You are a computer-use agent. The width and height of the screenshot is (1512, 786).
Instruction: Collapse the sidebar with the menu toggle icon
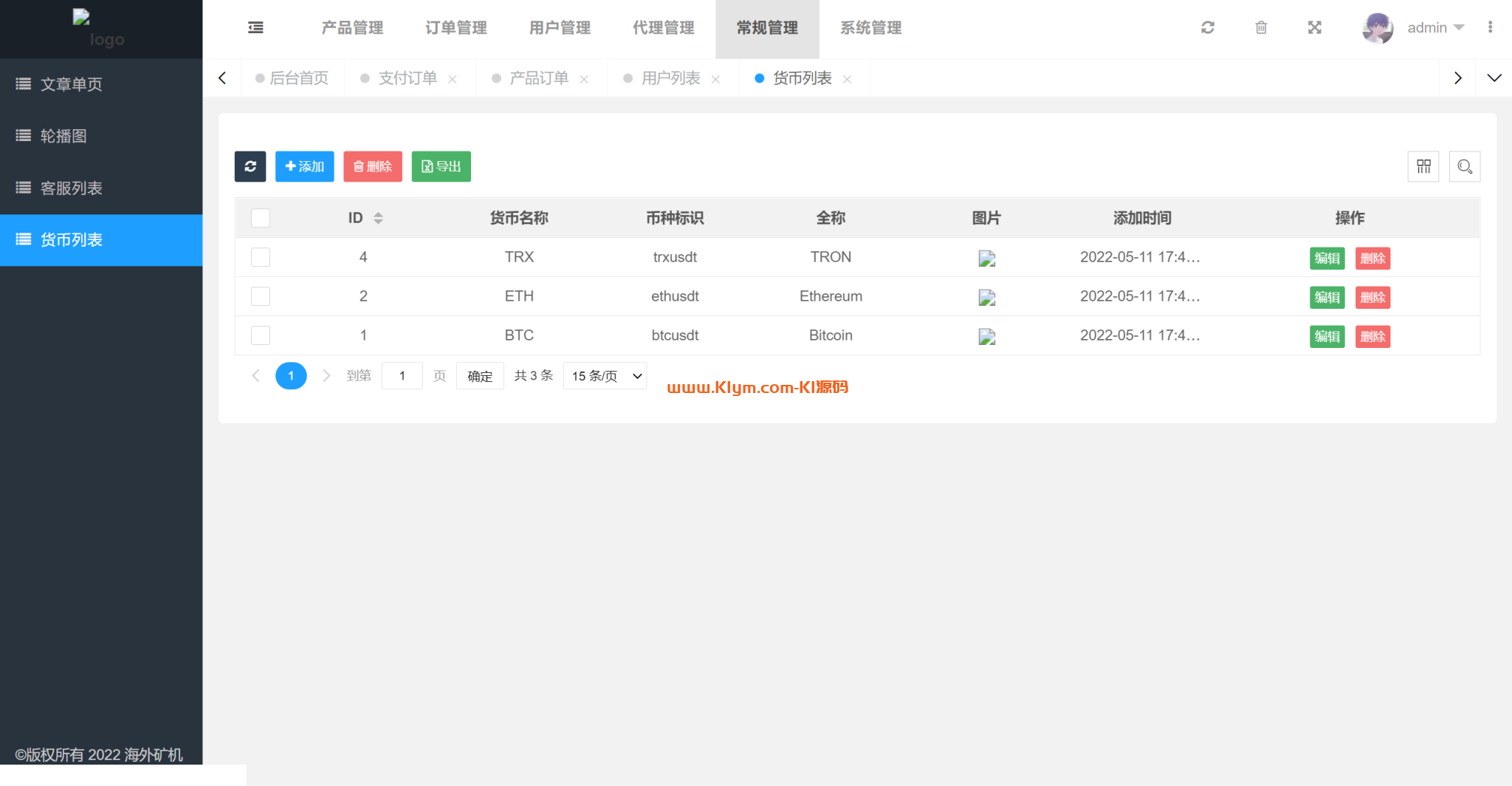coord(255,28)
